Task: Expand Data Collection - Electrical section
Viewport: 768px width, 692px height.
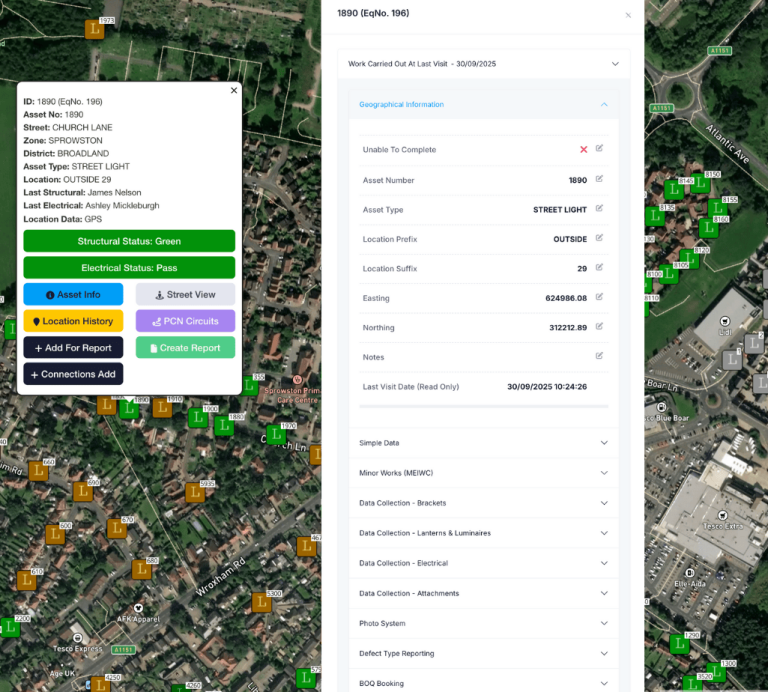Action: pyautogui.click(x=603, y=563)
